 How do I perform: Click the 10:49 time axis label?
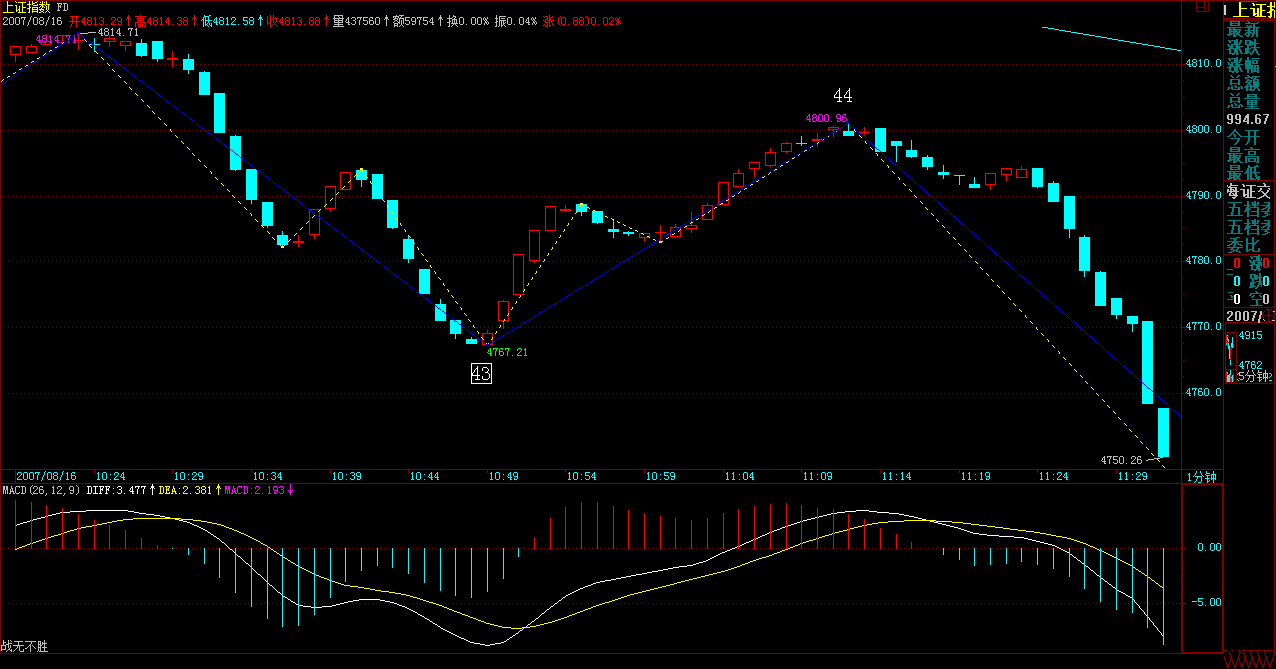click(x=504, y=476)
